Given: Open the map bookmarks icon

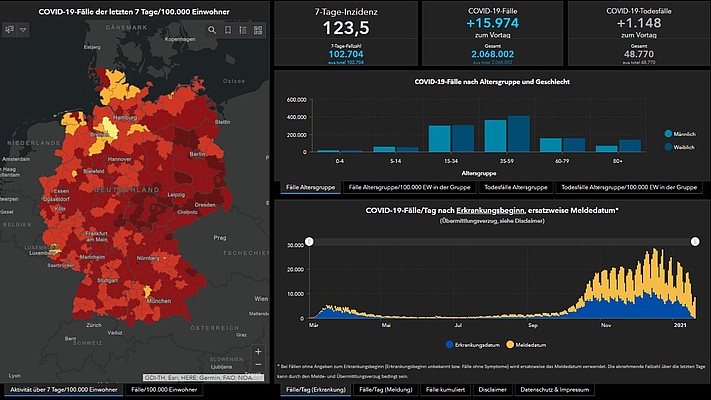Looking at the screenshot, I should tap(228, 30).
